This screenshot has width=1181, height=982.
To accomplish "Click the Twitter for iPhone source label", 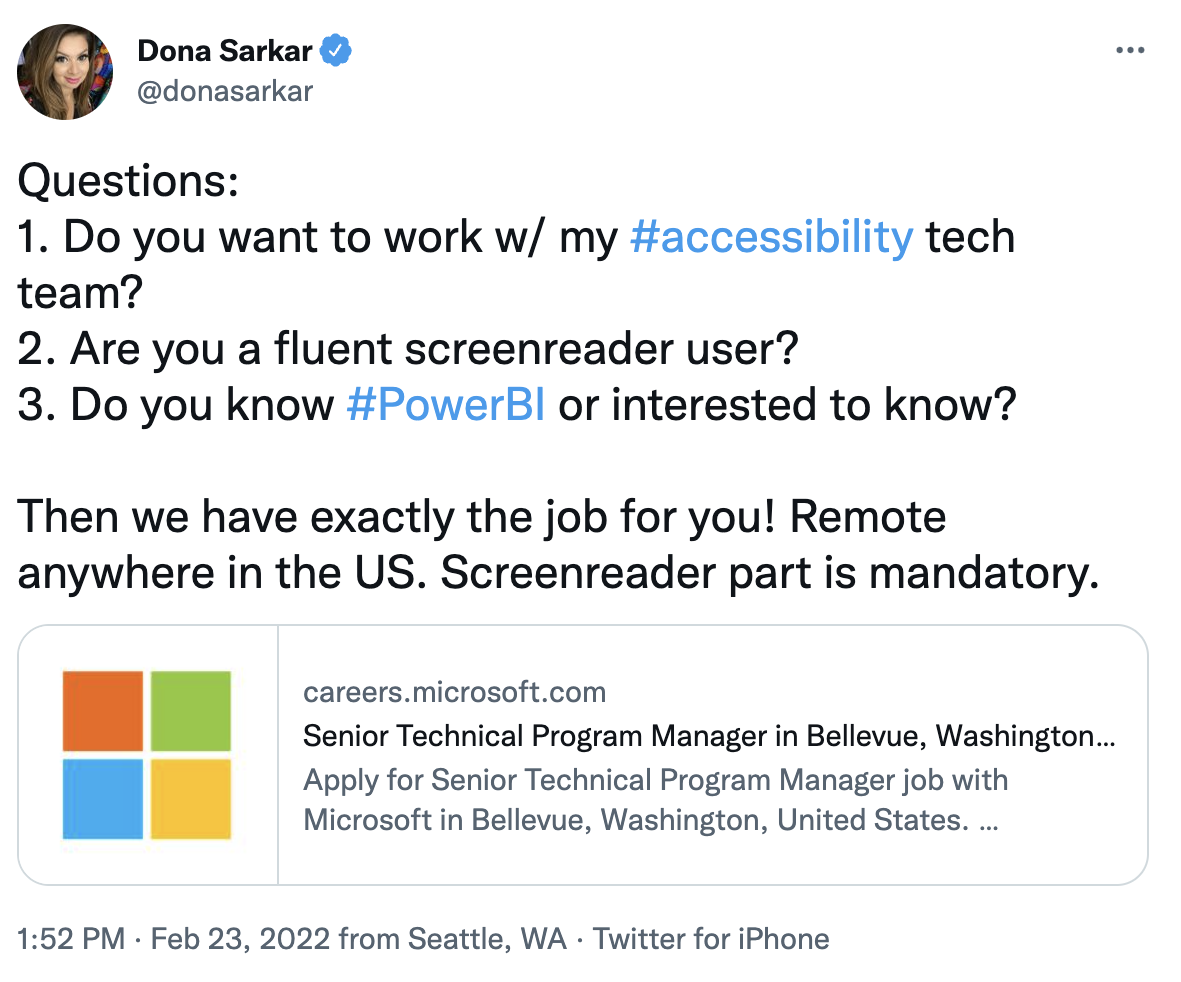I will 711,939.
